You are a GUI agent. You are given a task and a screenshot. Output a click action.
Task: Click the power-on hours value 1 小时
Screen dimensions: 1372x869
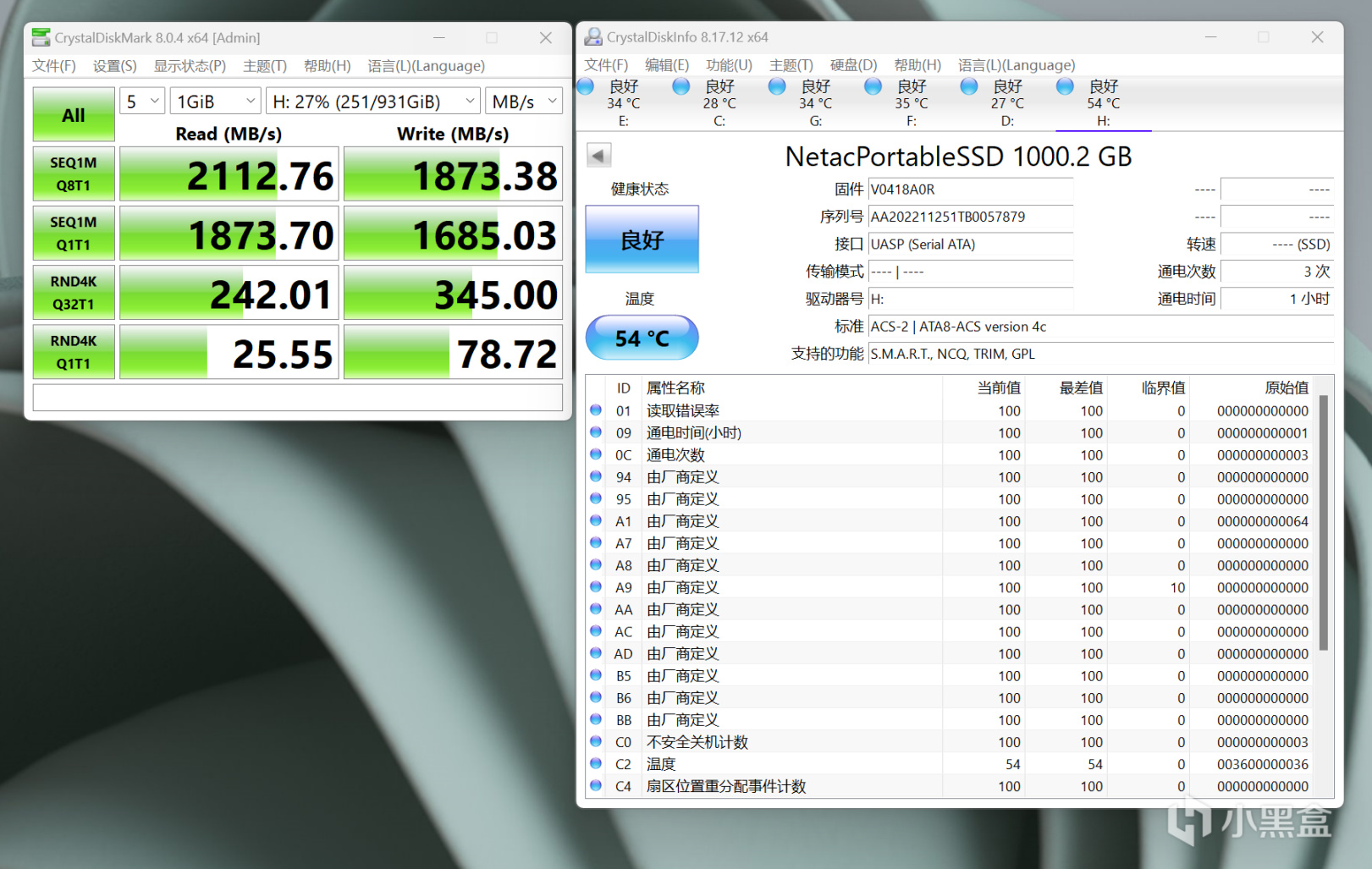1277,299
